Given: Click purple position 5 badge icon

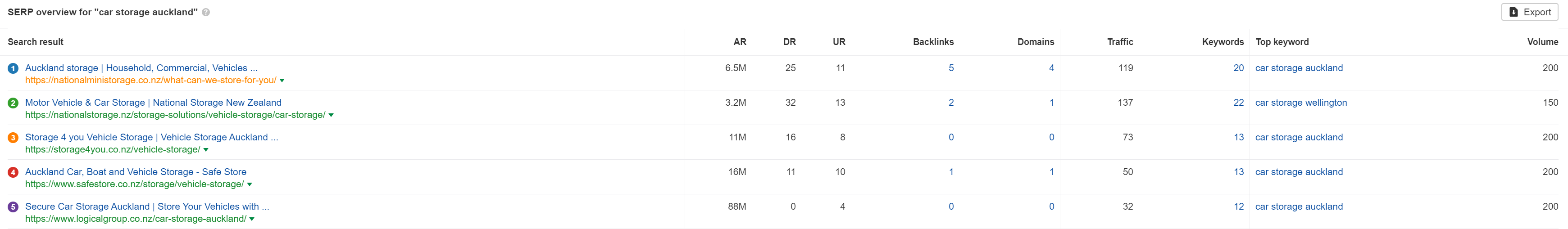Looking at the screenshot, I should (13, 207).
